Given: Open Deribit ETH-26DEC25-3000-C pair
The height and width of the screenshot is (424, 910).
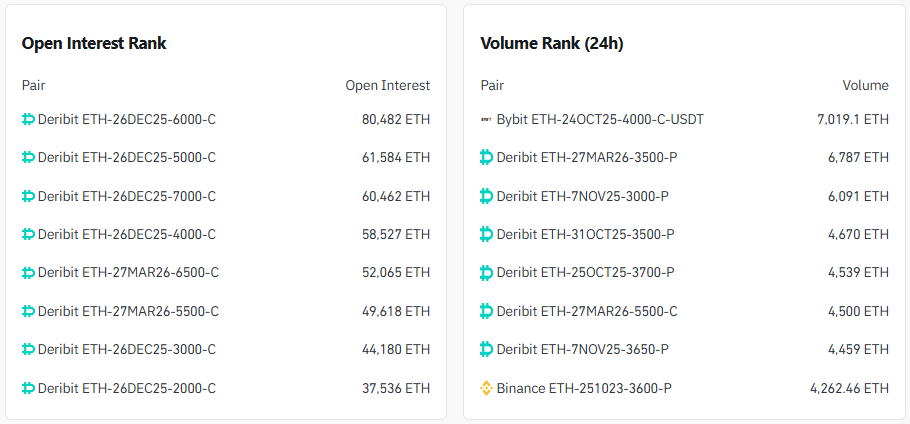Looking at the screenshot, I should [126, 349].
